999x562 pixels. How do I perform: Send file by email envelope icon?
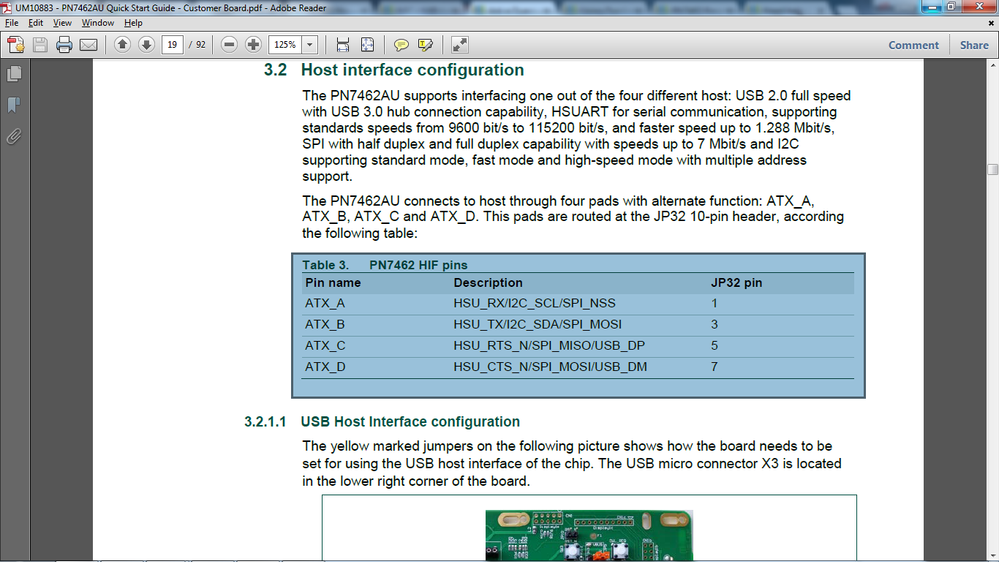coord(89,45)
